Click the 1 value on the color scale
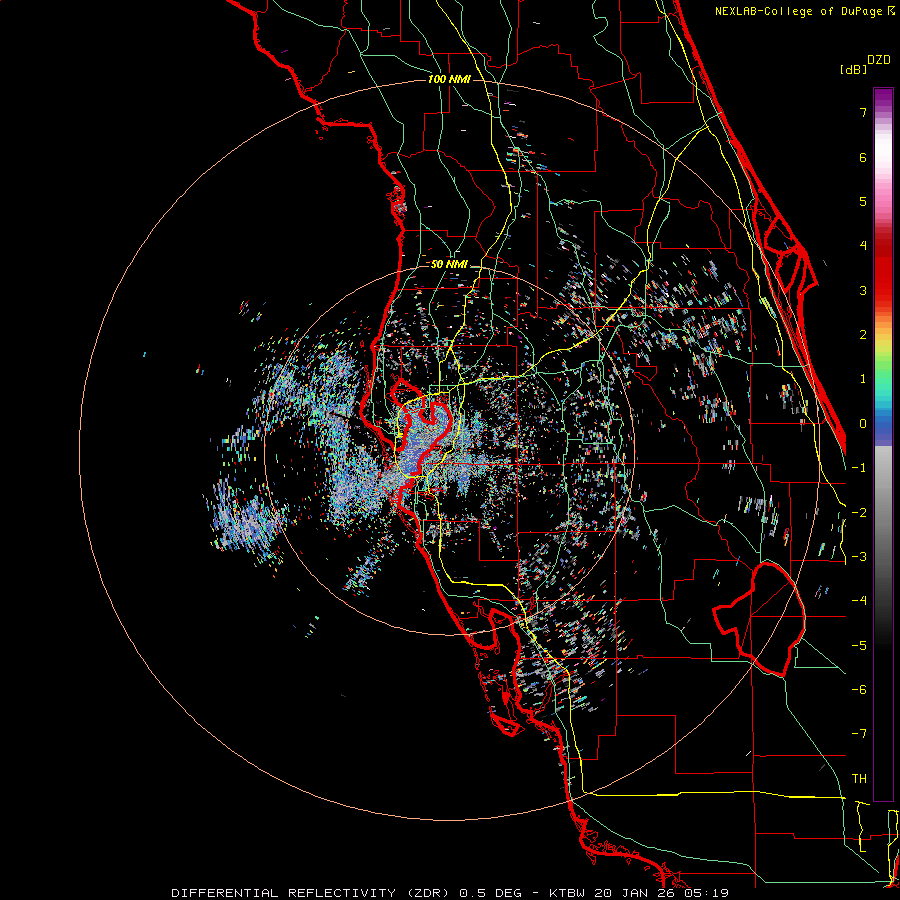Viewport: 900px width, 900px height. pyautogui.click(x=863, y=379)
